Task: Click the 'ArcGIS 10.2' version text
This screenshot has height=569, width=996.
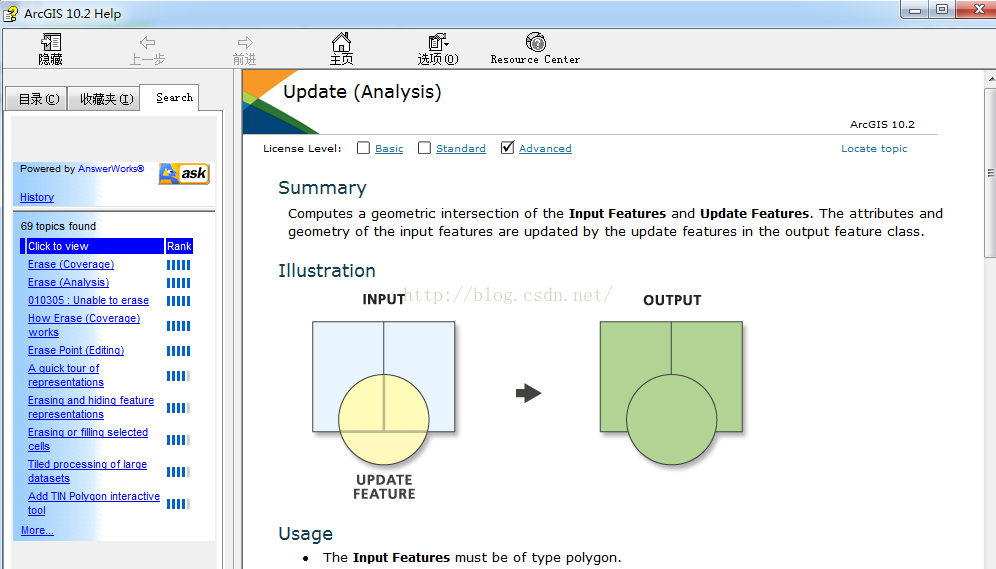Action: [882, 124]
